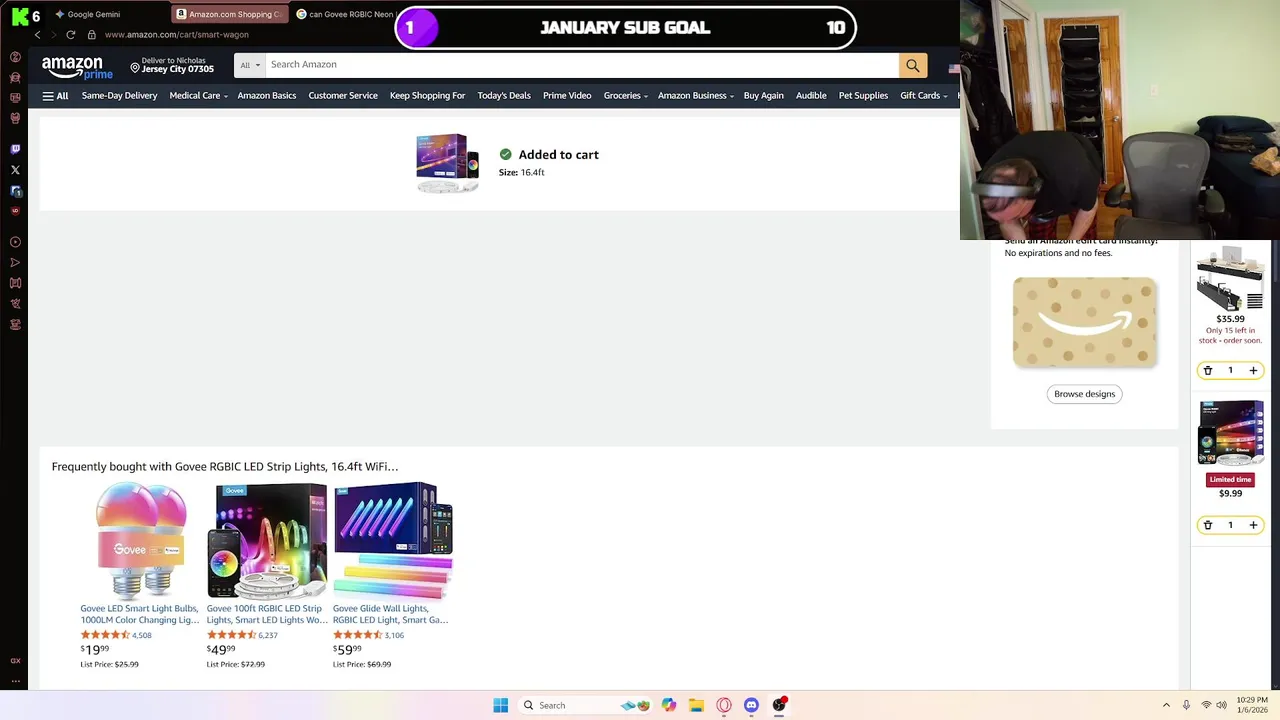Open Same-Day Delivery in nav bar
1280x720 pixels.
pyautogui.click(x=119, y=96)
